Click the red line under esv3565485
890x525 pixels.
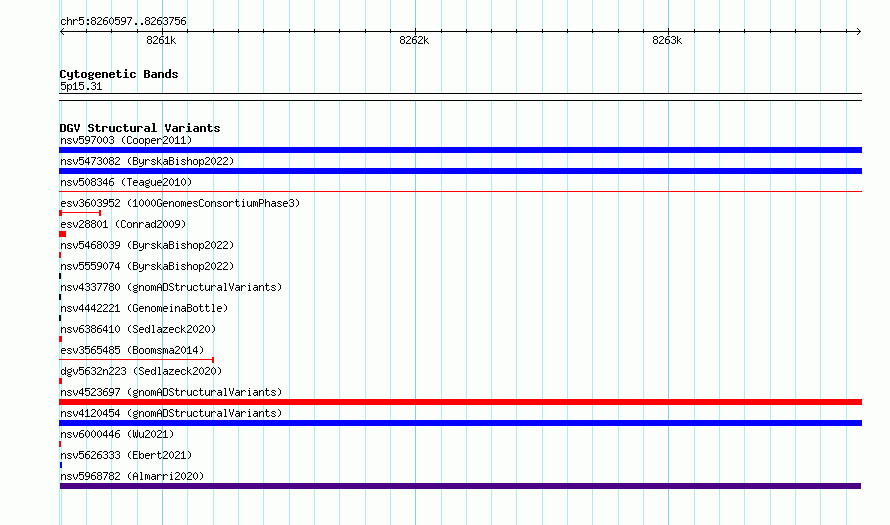(136, 360)
